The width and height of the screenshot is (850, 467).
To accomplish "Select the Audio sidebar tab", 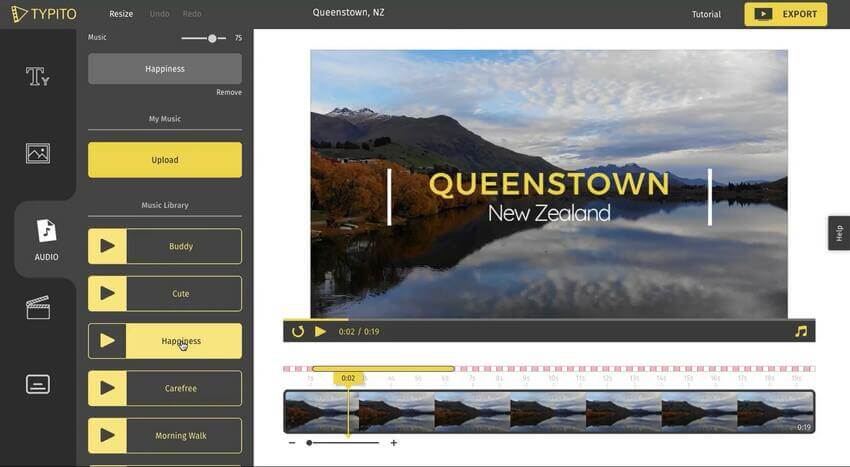I will [x=47, y=239].
